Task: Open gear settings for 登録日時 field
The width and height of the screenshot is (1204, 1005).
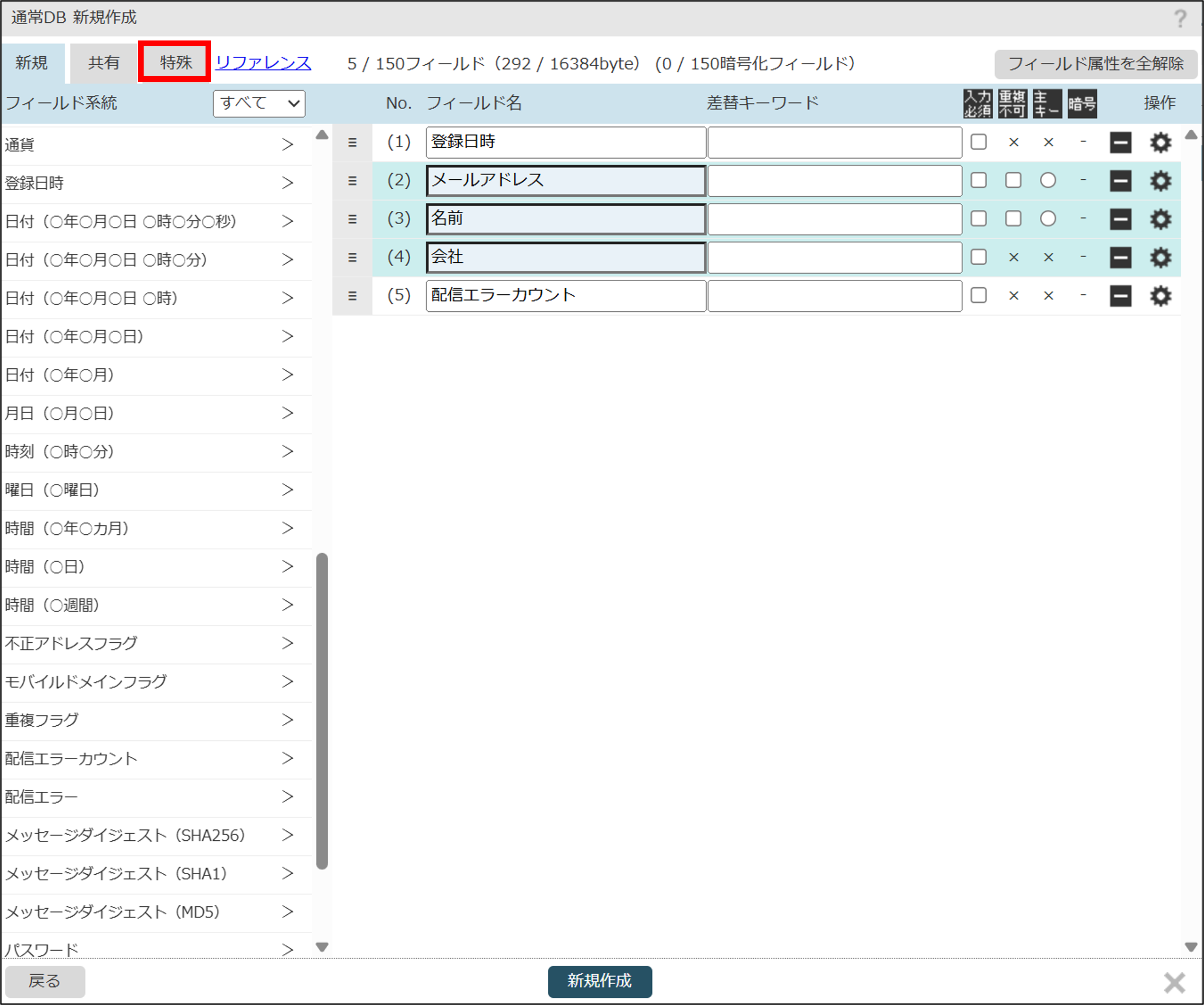Action: [x=1160, y=142]
